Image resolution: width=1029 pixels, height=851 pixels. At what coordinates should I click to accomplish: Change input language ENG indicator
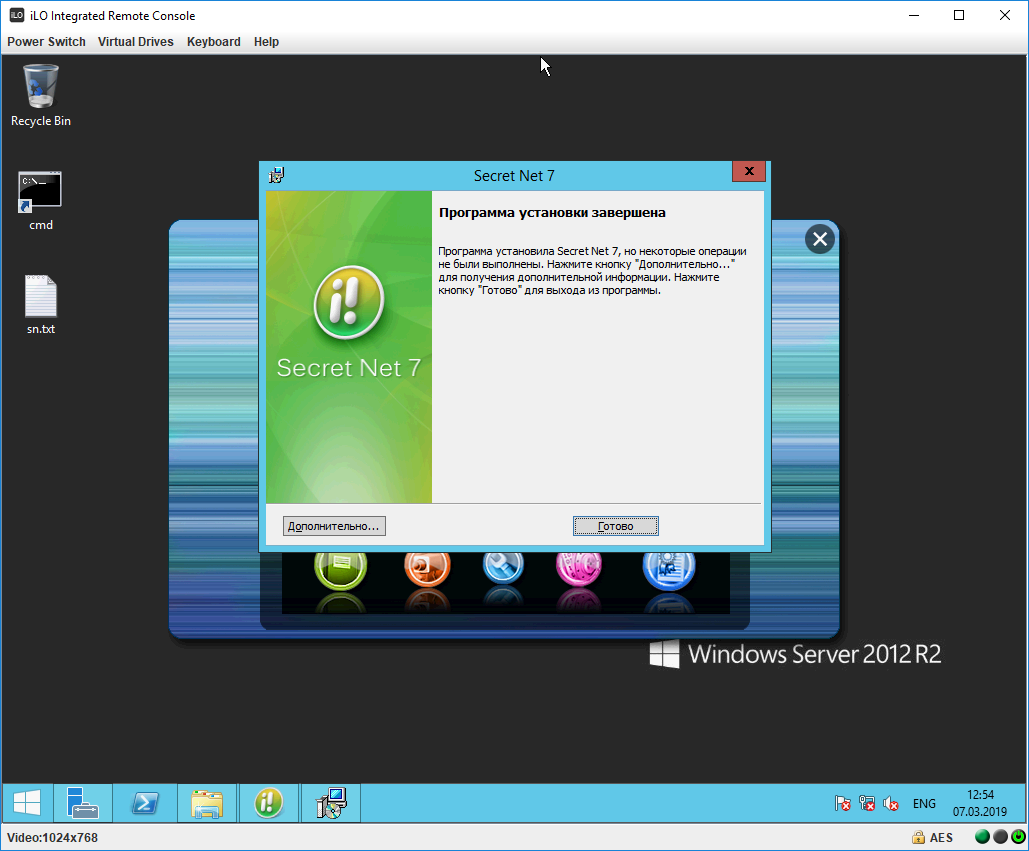click(x=924, y=803)
